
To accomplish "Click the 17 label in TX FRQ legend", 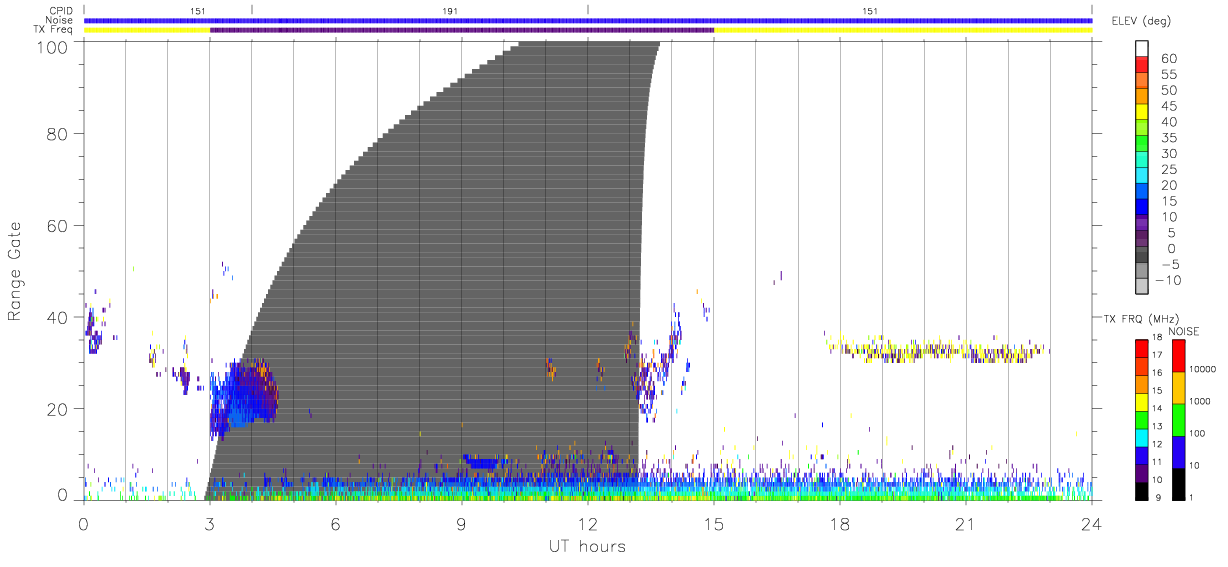I will (1157, 356).
